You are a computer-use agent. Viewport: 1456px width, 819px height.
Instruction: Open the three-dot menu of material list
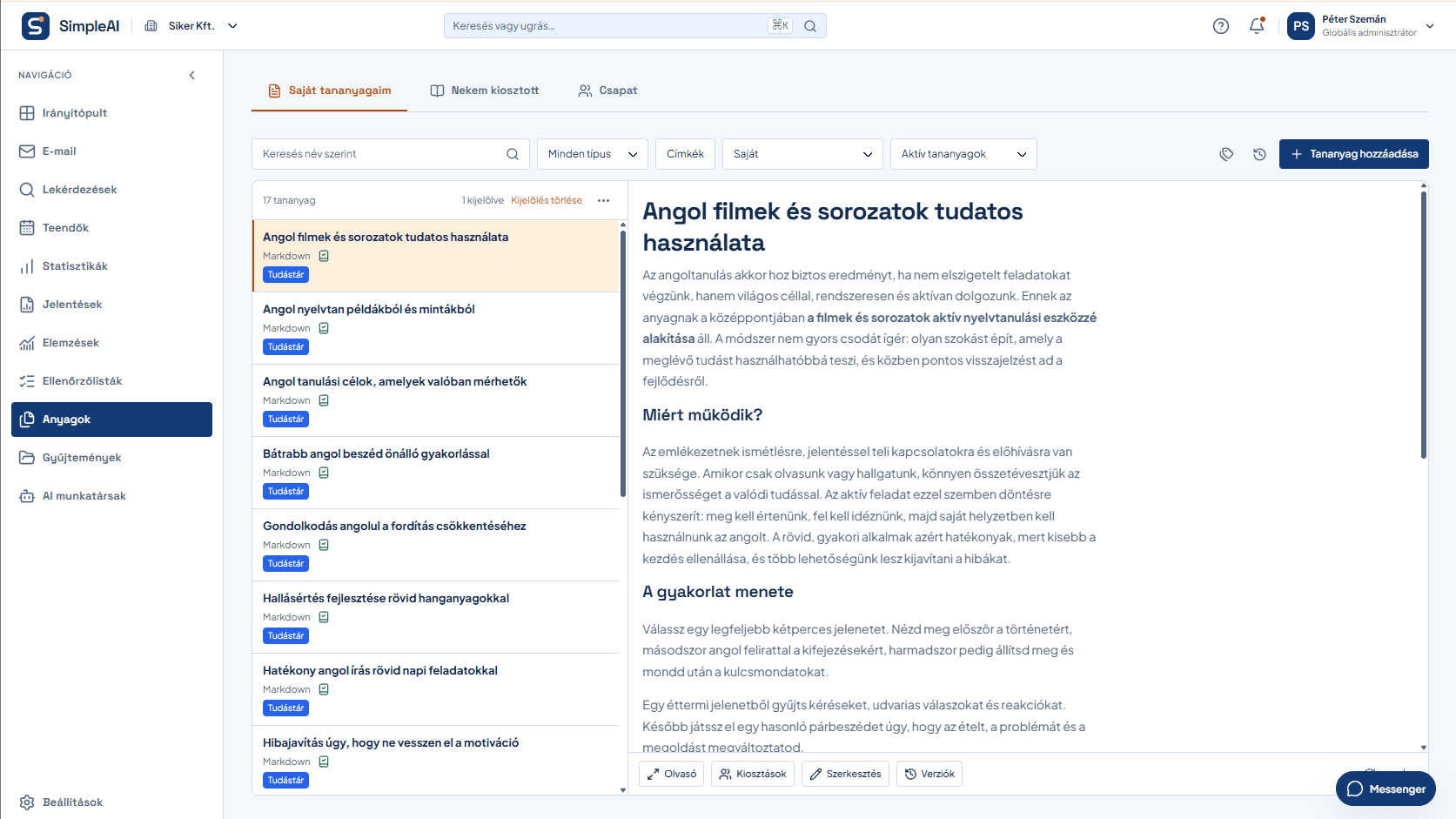[603, 200]
